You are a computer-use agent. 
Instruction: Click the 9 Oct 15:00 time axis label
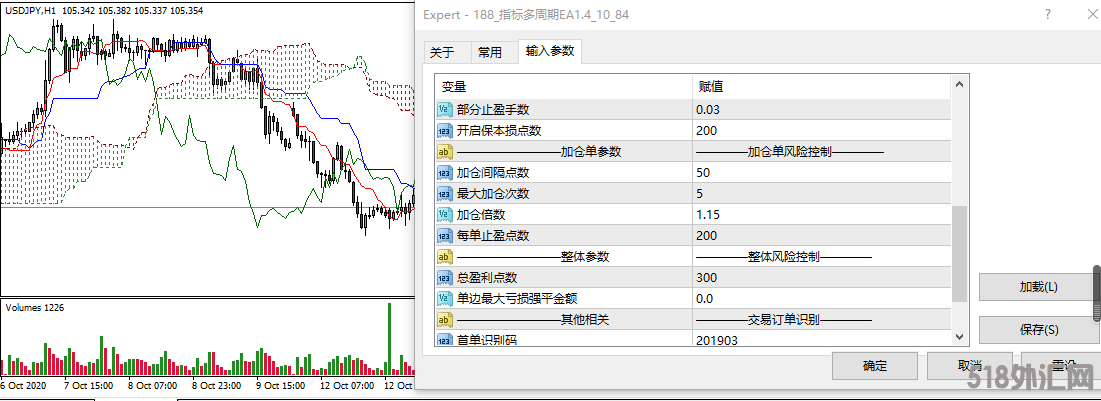280,386
